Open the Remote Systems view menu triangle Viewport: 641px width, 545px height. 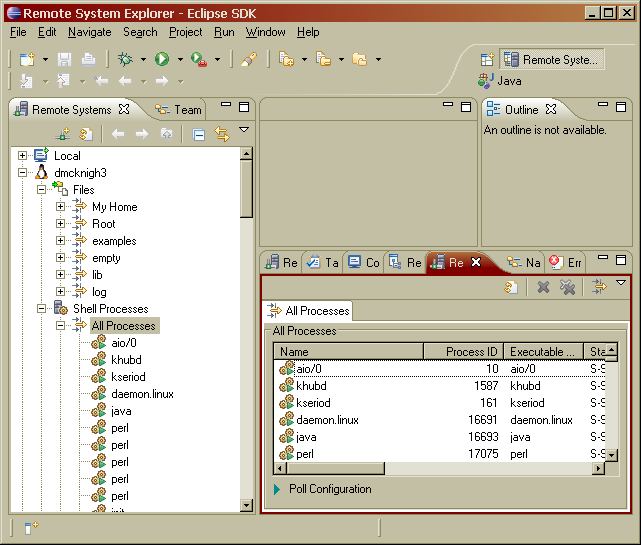(244, 130)
